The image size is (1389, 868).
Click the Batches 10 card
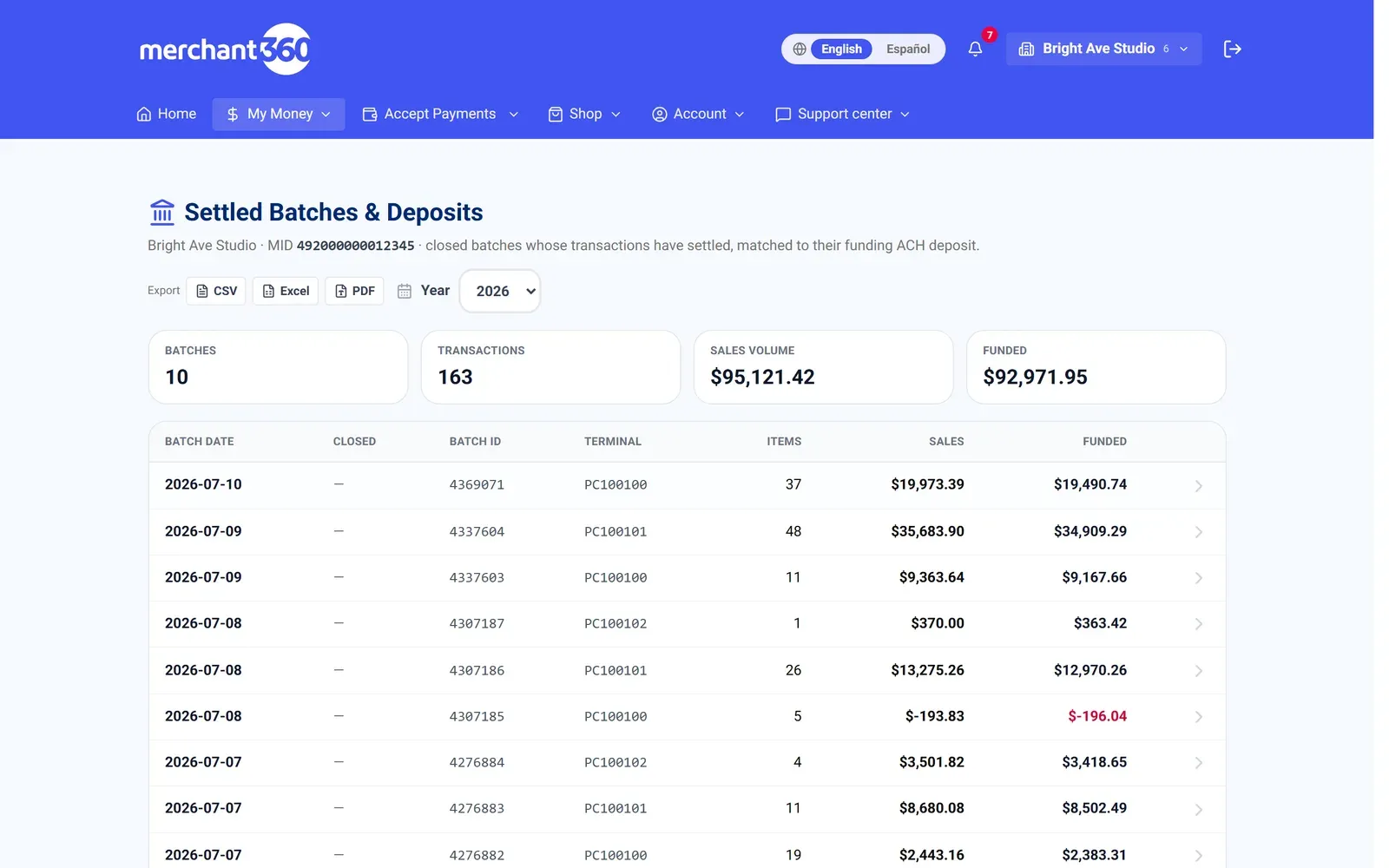coord(279,366)
